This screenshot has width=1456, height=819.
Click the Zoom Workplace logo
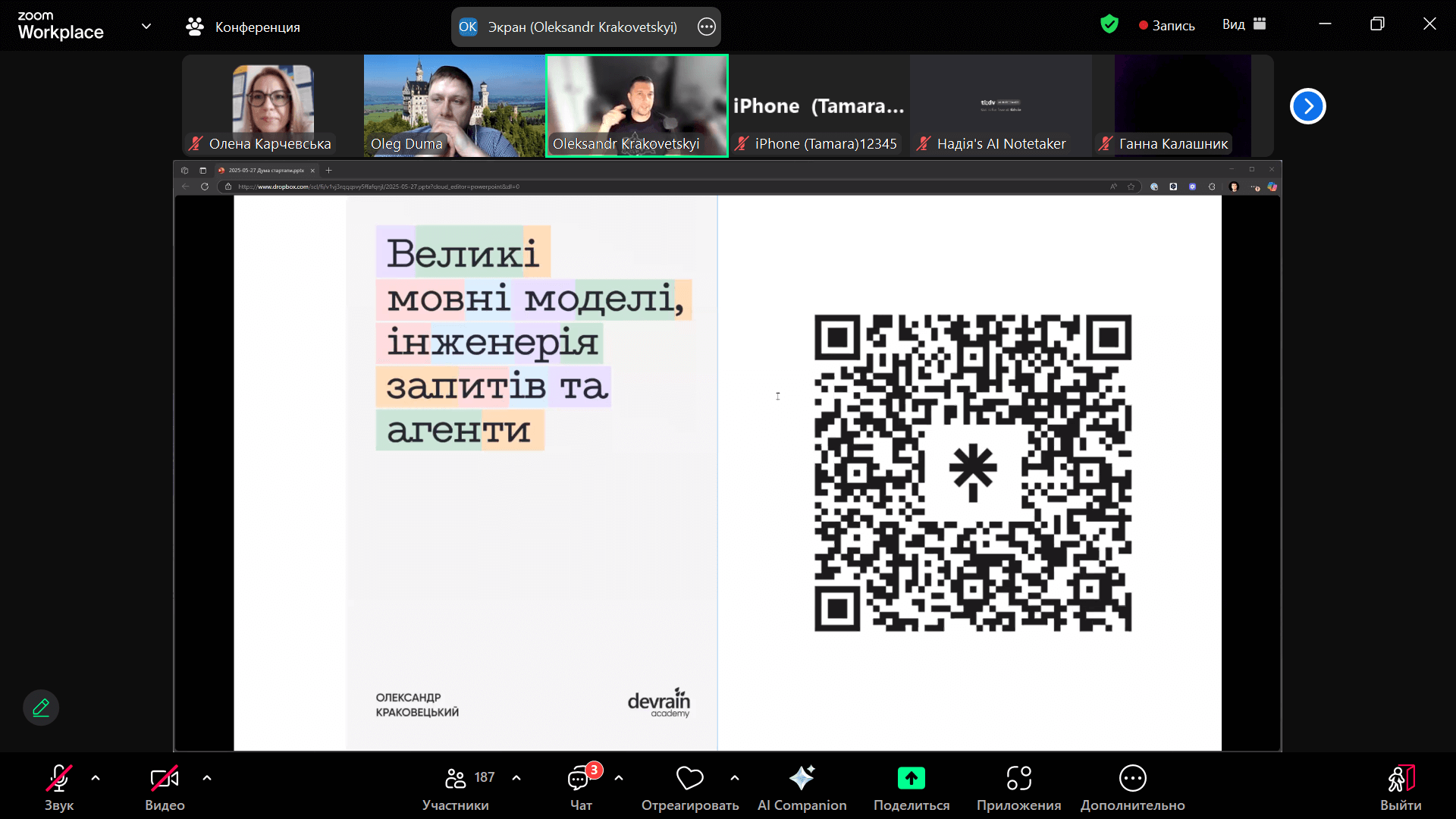click(61, 26)
